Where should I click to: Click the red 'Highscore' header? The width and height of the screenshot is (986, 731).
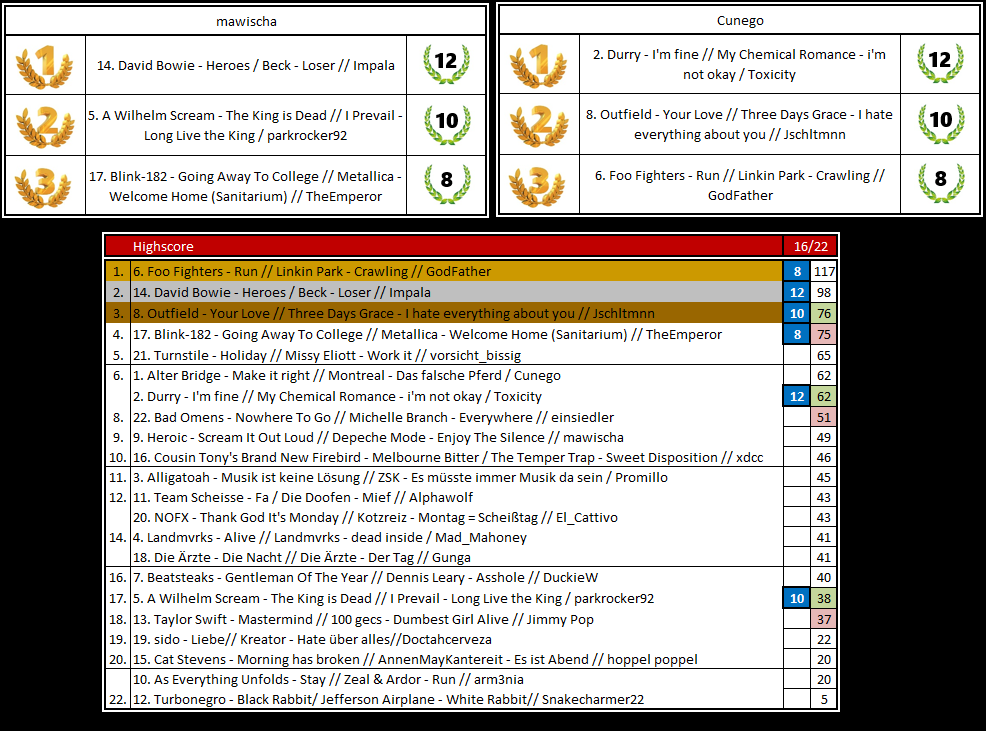click(x=443, y=247)
